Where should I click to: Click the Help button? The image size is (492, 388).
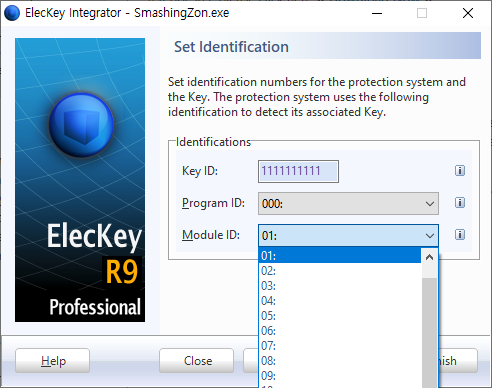(52, 361)
